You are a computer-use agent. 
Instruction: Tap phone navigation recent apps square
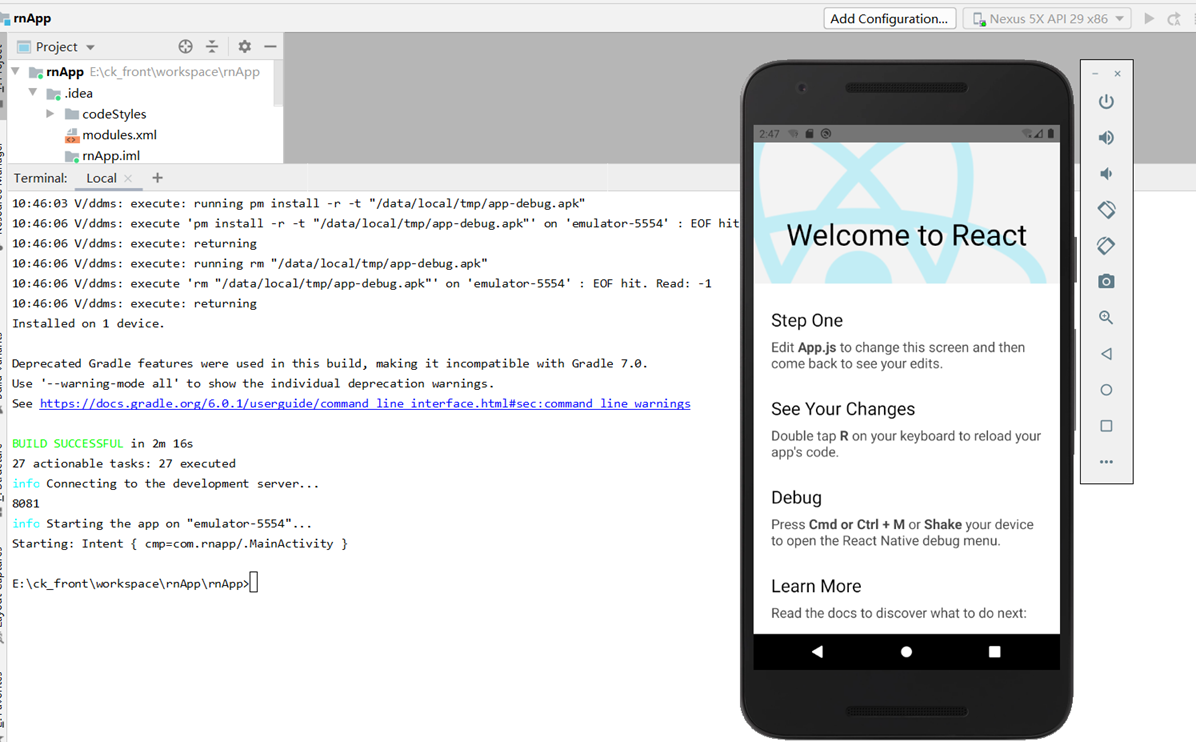pos(995,651)
